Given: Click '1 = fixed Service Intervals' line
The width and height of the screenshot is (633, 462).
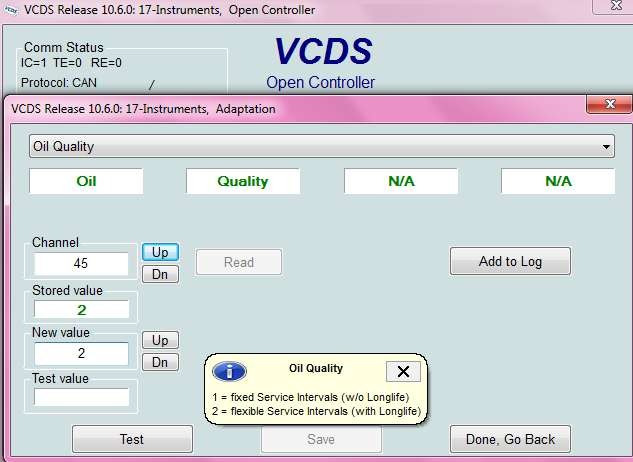Looking at the screenshot, I should [x=311, y=397].
